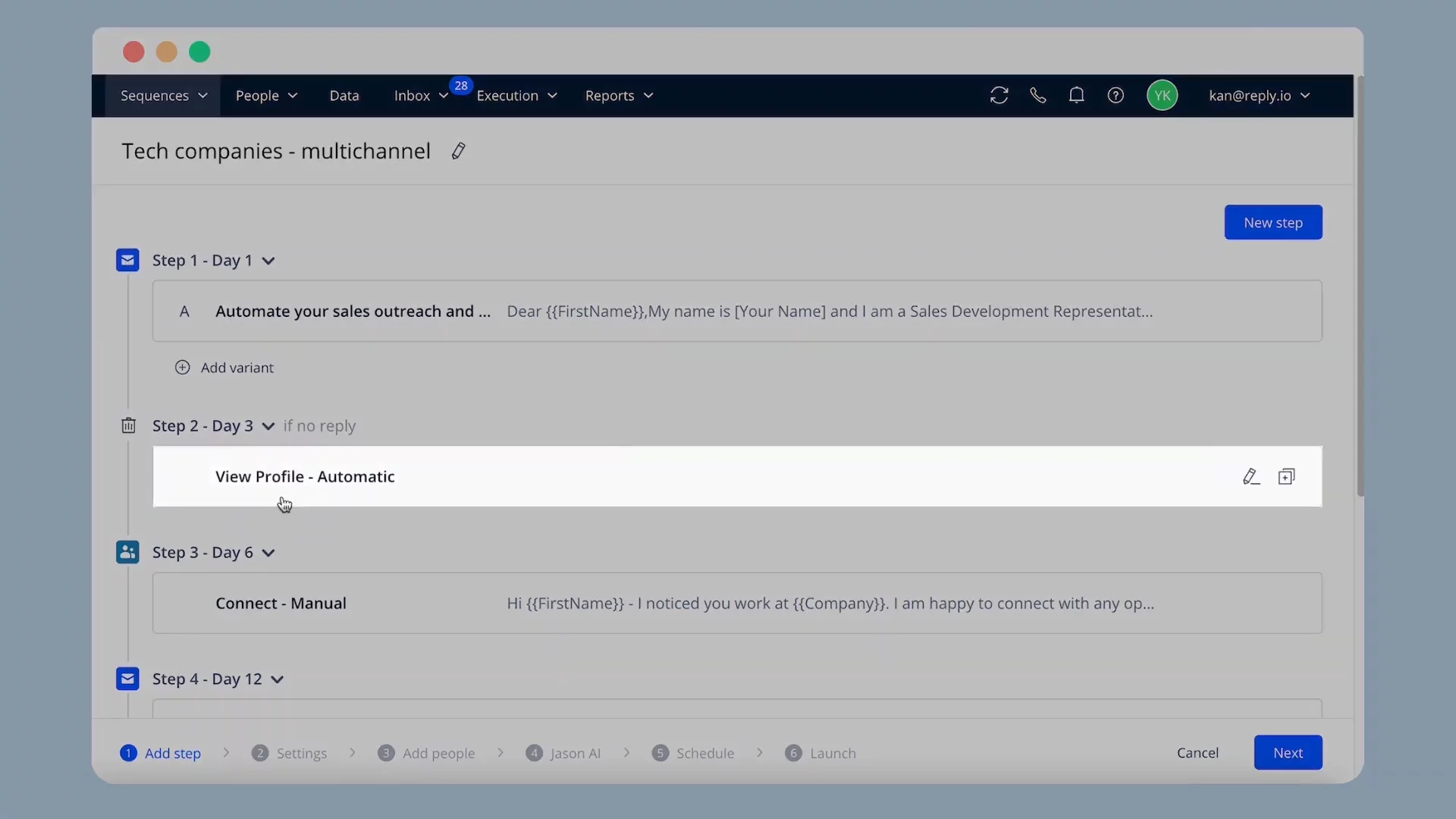Screen dimensions: 1456x819
Task: Open the Inbox menu
Action: (x=421, y=96)
